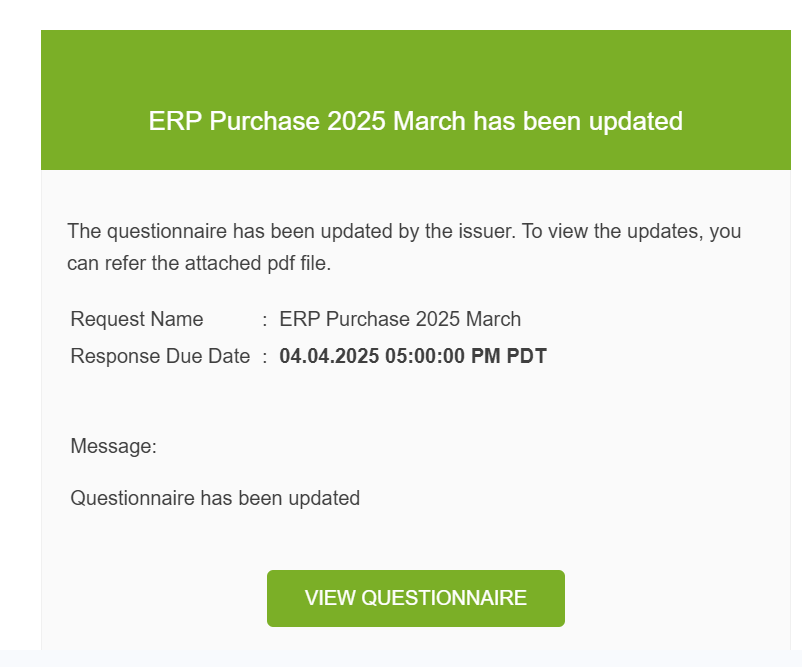Open the VIEW QUESTIONNAIRE button
The width and height of the screenshot is (802, 667).
click(x=415, y=598)
